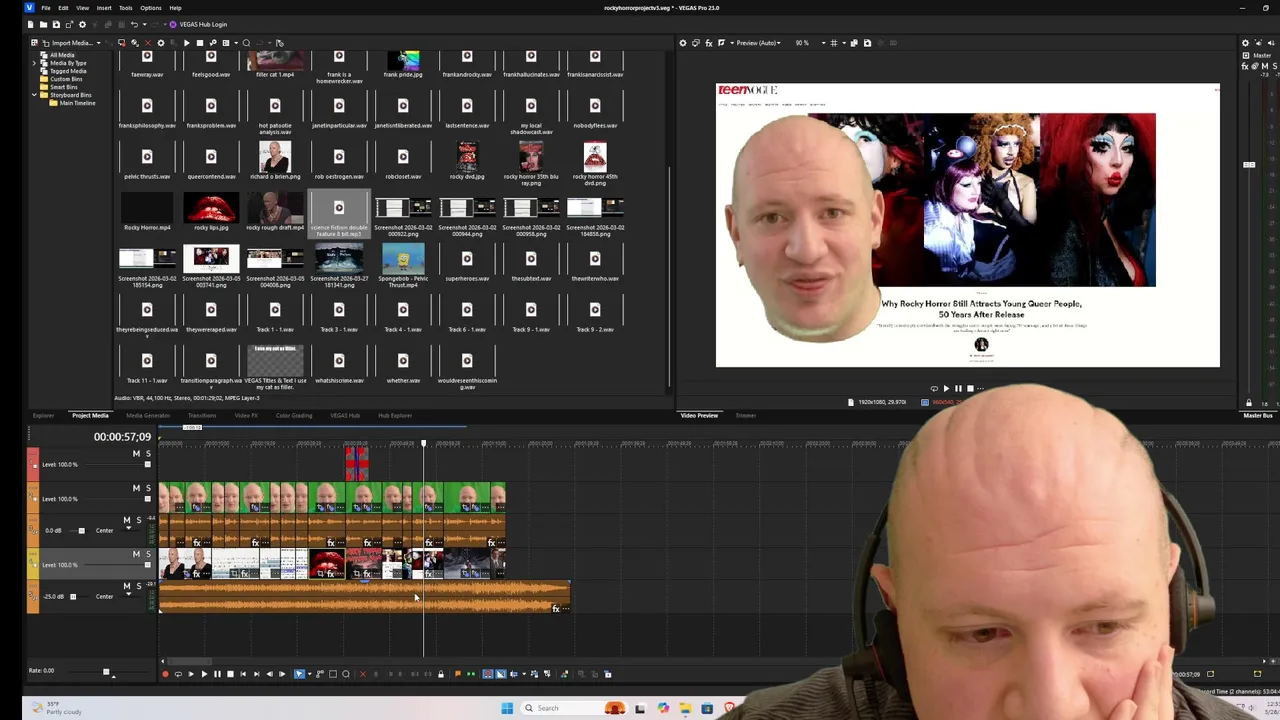Switch to the Video FX tab
1280x720 pixels.
coord(246,415)
